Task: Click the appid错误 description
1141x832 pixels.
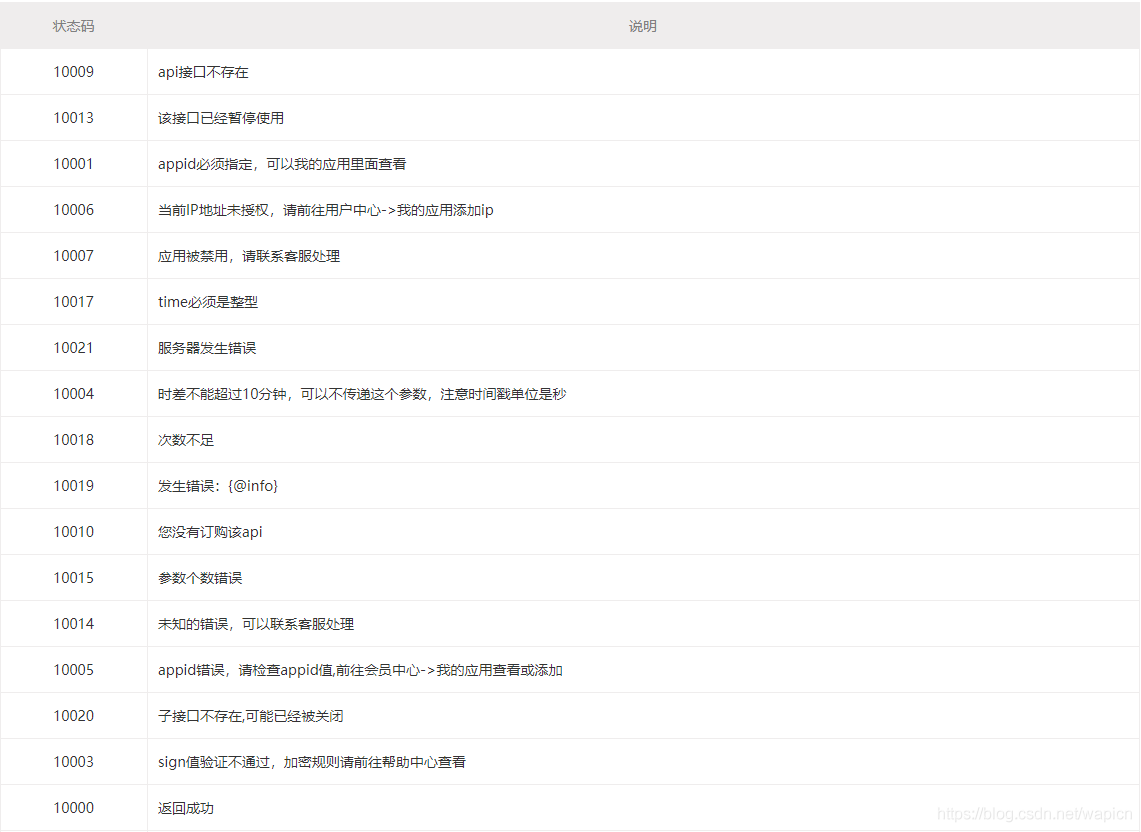Action: (x=360, y=668)
